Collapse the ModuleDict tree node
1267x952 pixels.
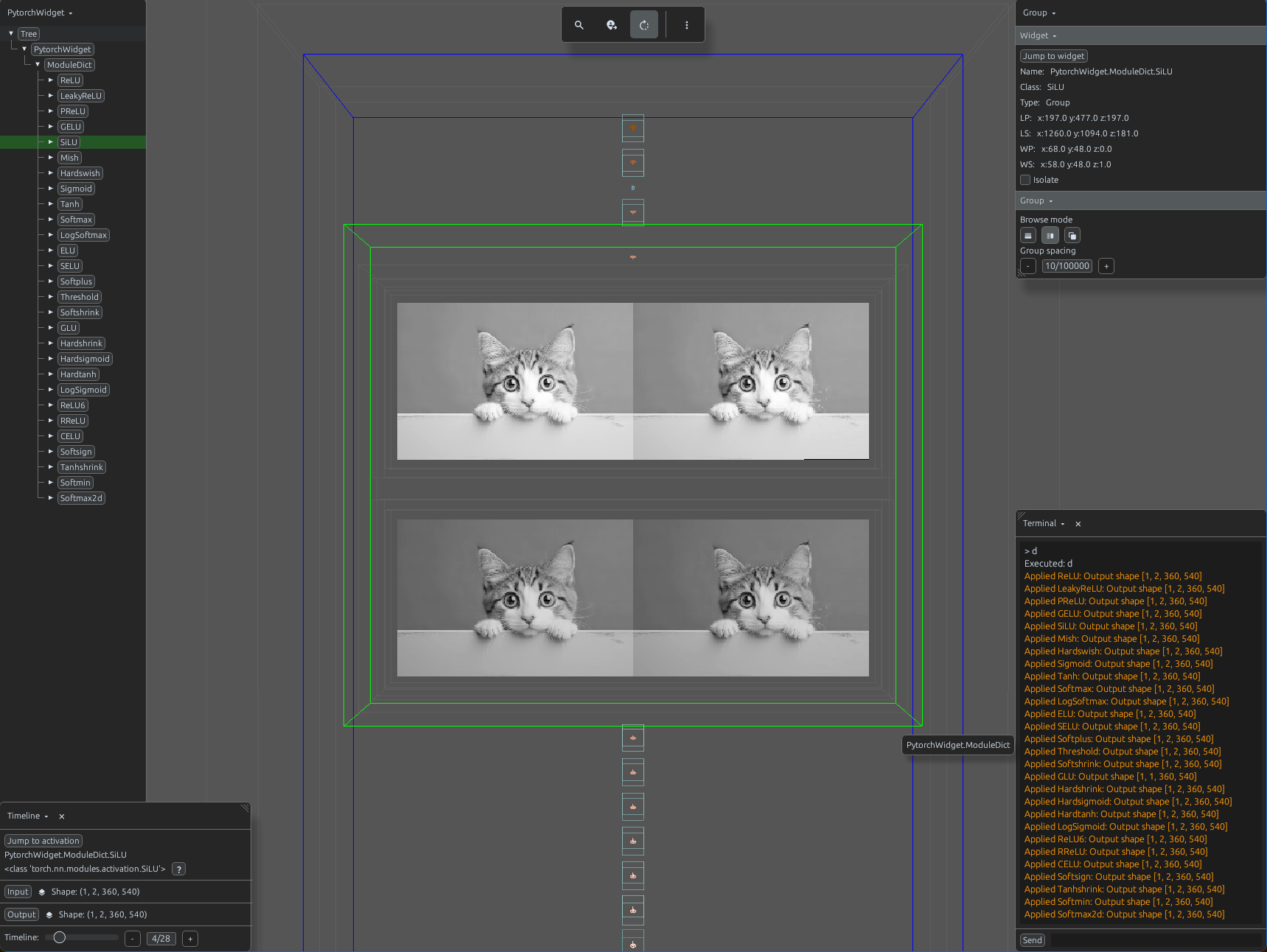pos(38,65)
